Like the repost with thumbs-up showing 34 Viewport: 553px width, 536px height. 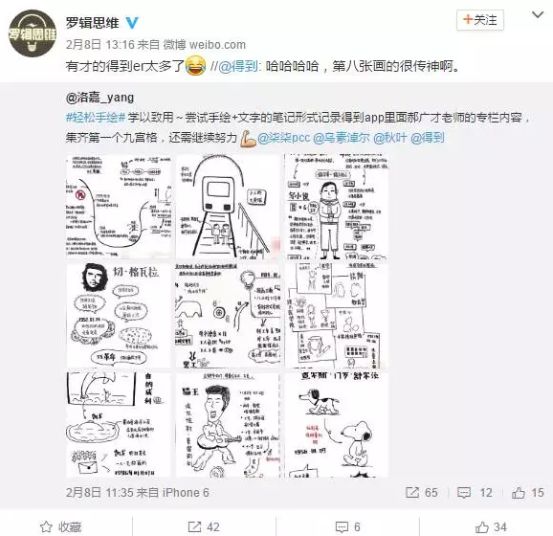(x=482, y=527)
